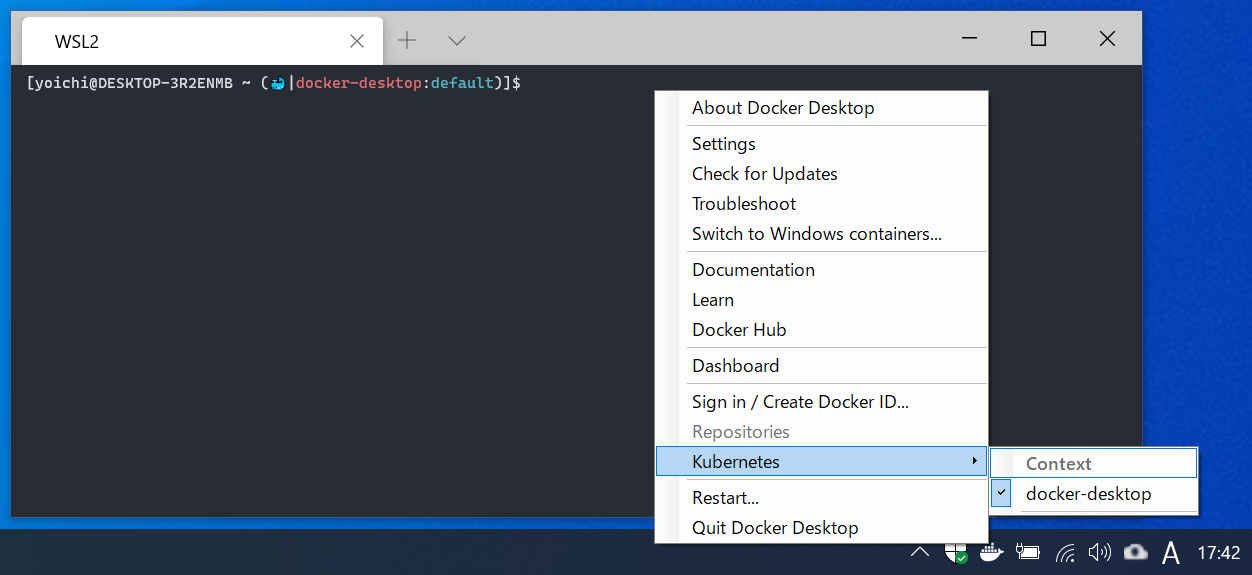Screen dimensions: 1252x575
Task: Select Learn menu entry
Action: tap(821, 300)
